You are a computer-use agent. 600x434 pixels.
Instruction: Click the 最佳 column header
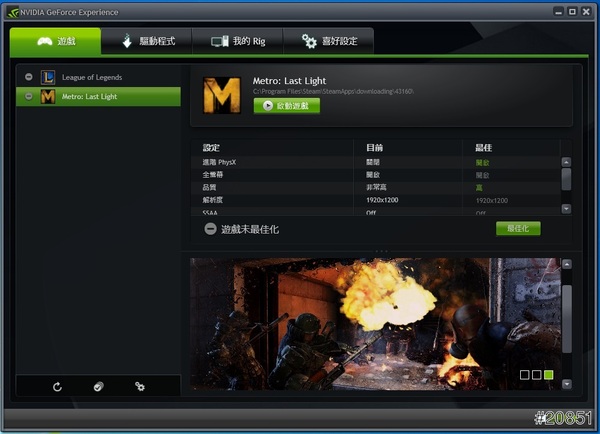pos(484,148)
